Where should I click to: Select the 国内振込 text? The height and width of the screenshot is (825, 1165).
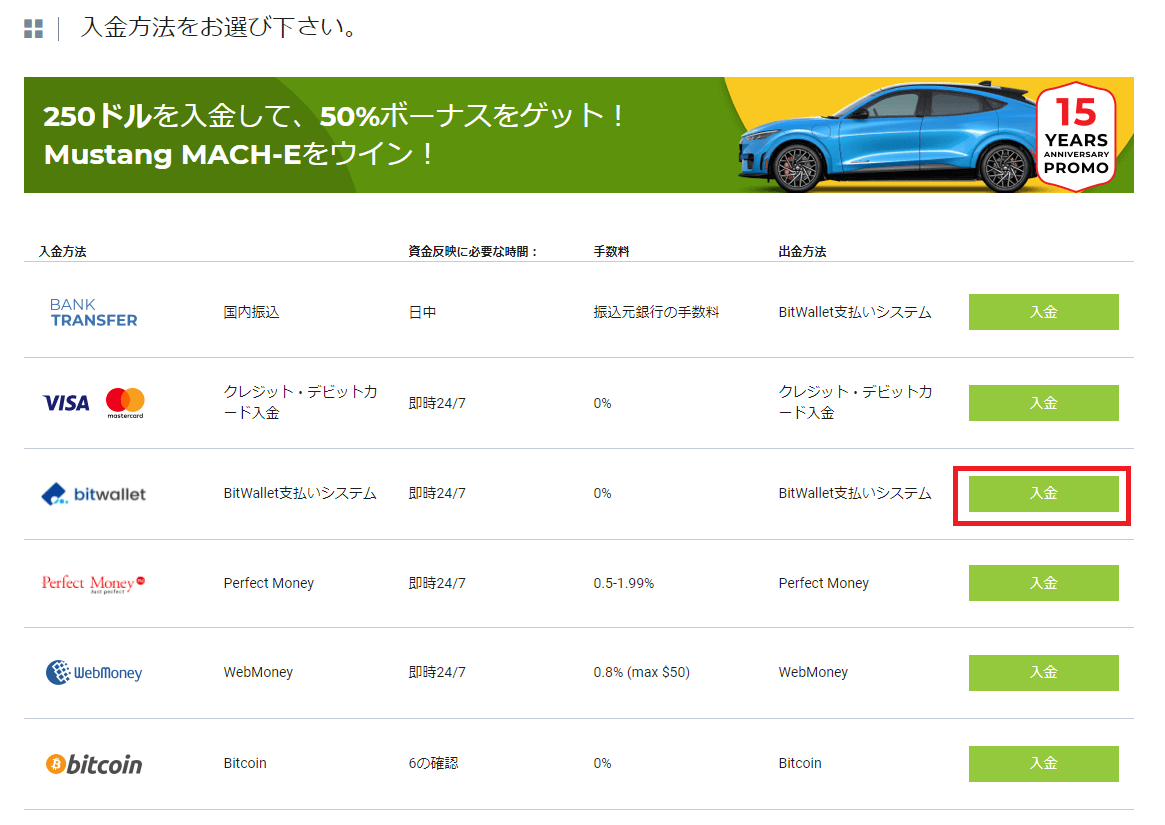[251, 312]
